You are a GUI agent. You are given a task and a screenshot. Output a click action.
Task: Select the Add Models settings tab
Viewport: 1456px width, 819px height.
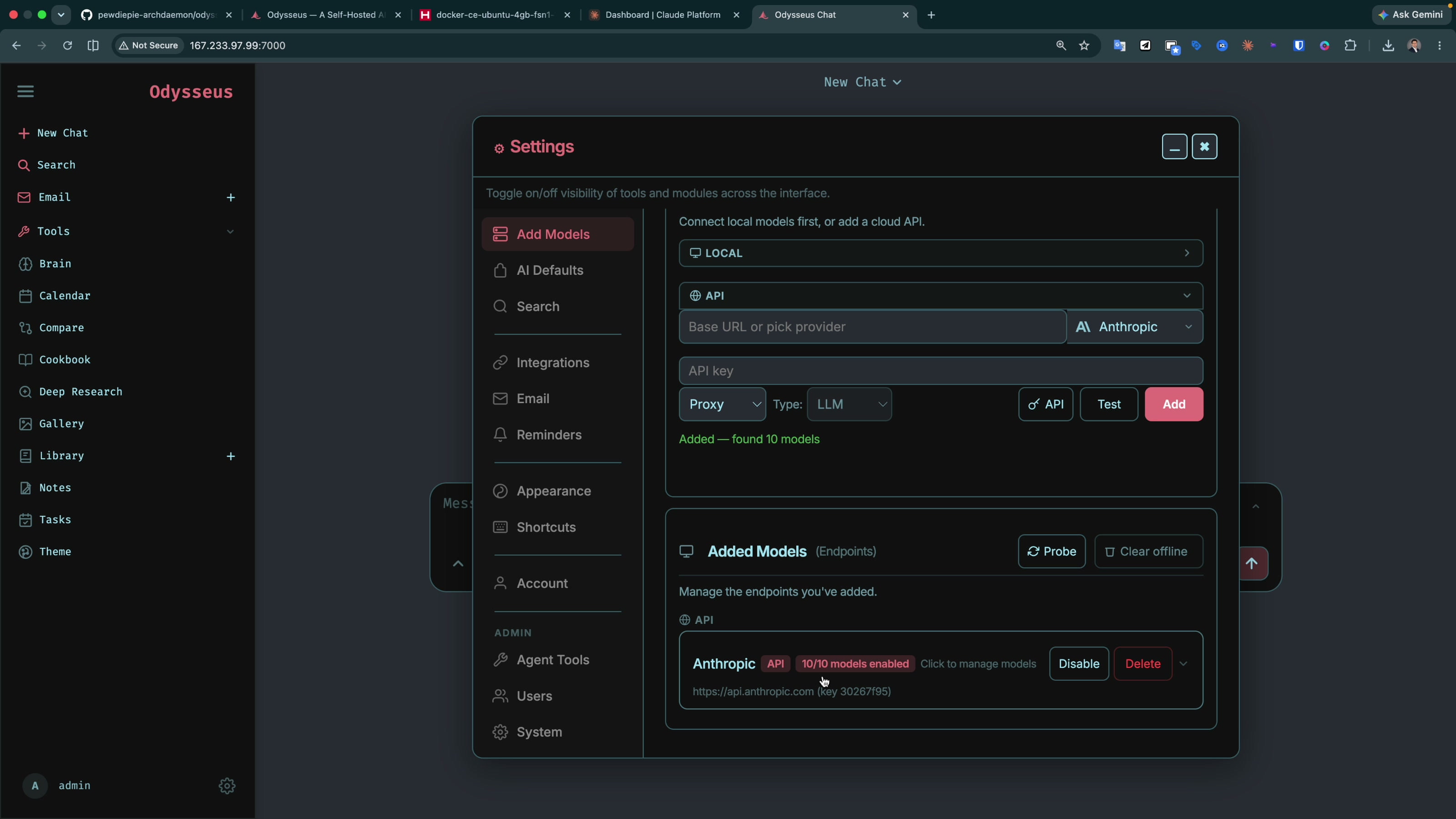pyautogui.click(x=557, y=234)
